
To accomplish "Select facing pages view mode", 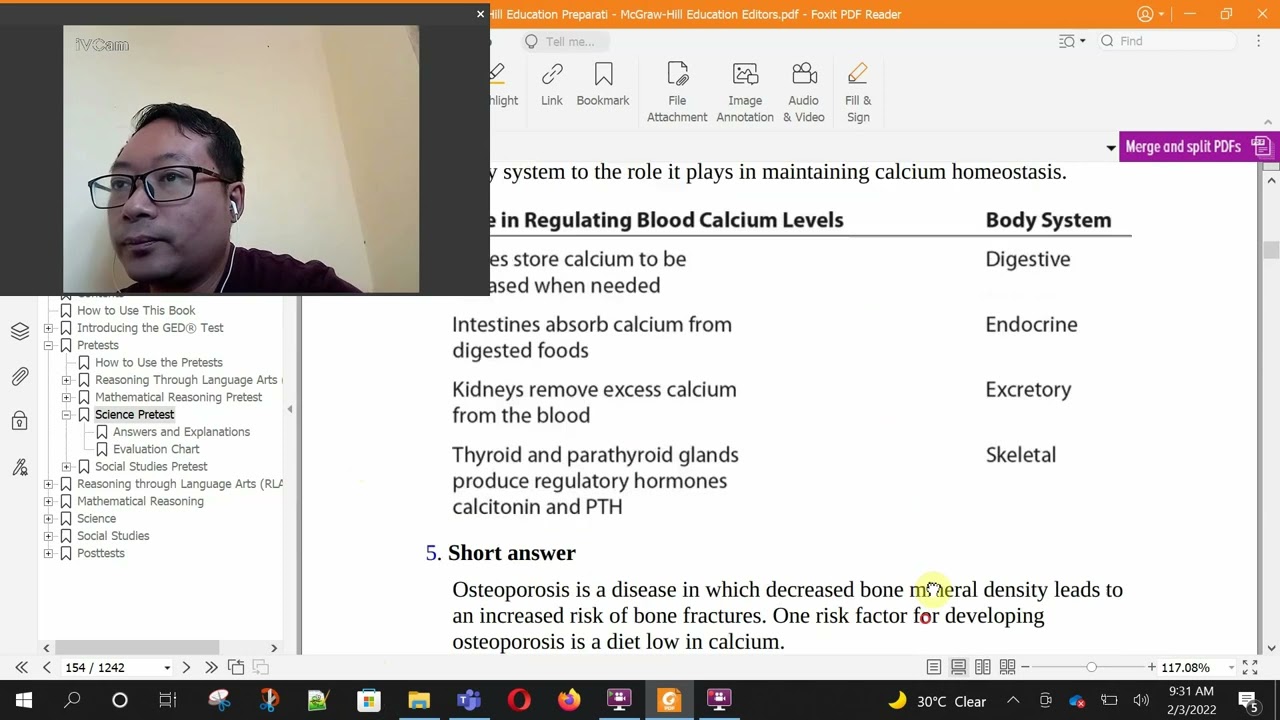I will click(983, 667).
